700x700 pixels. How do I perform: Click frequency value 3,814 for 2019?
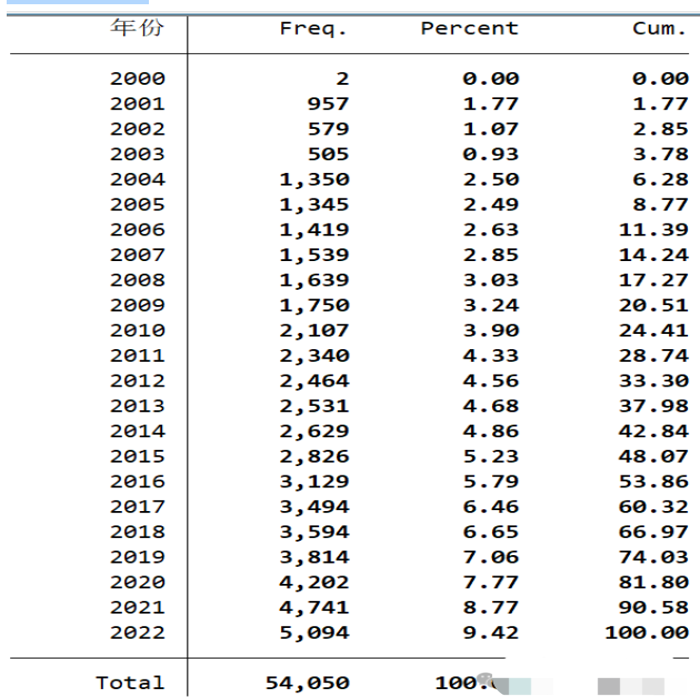click(x=314, y=558)
